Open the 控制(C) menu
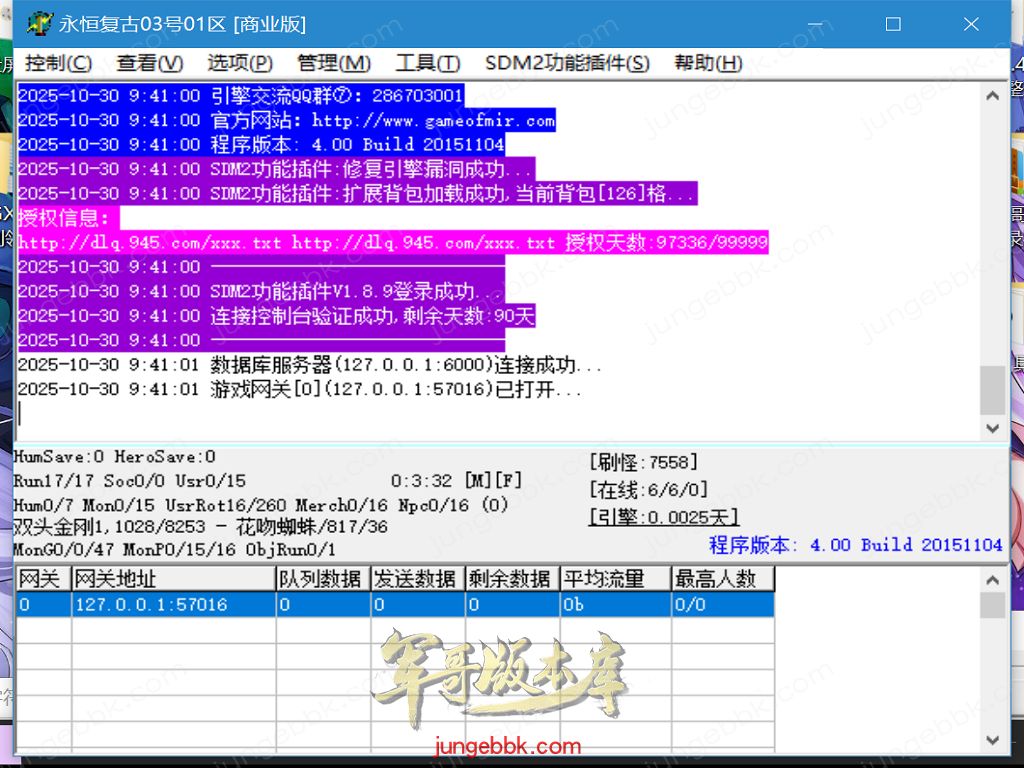Image resolution: width=1024 pixels, height=768 pixels. coord(58,63)
